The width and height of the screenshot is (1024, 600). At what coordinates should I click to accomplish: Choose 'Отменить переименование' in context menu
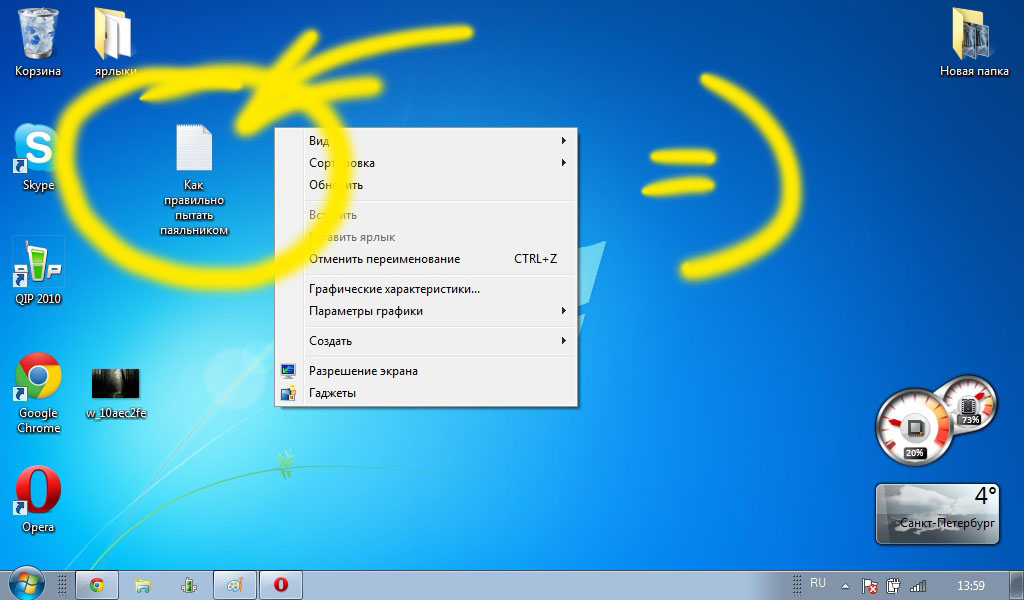tap(430, 259)
